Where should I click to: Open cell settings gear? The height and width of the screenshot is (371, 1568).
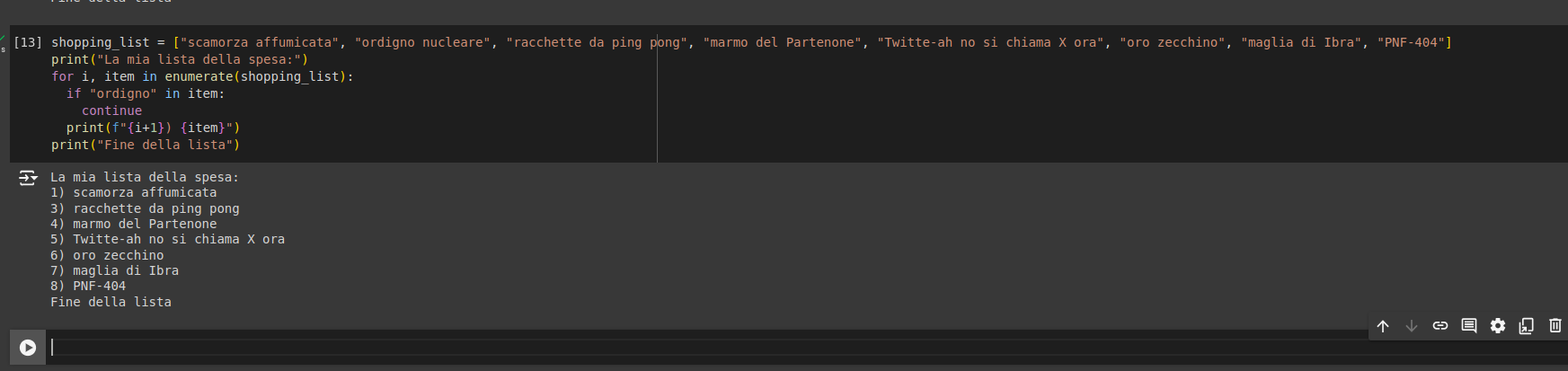pyautogui.click(x=1498, y=326)
